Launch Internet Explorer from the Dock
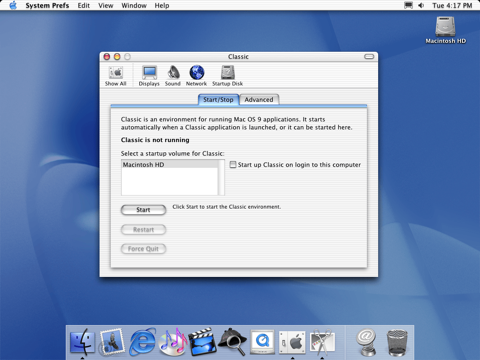The image size is (480, 360). click(142, 342)
